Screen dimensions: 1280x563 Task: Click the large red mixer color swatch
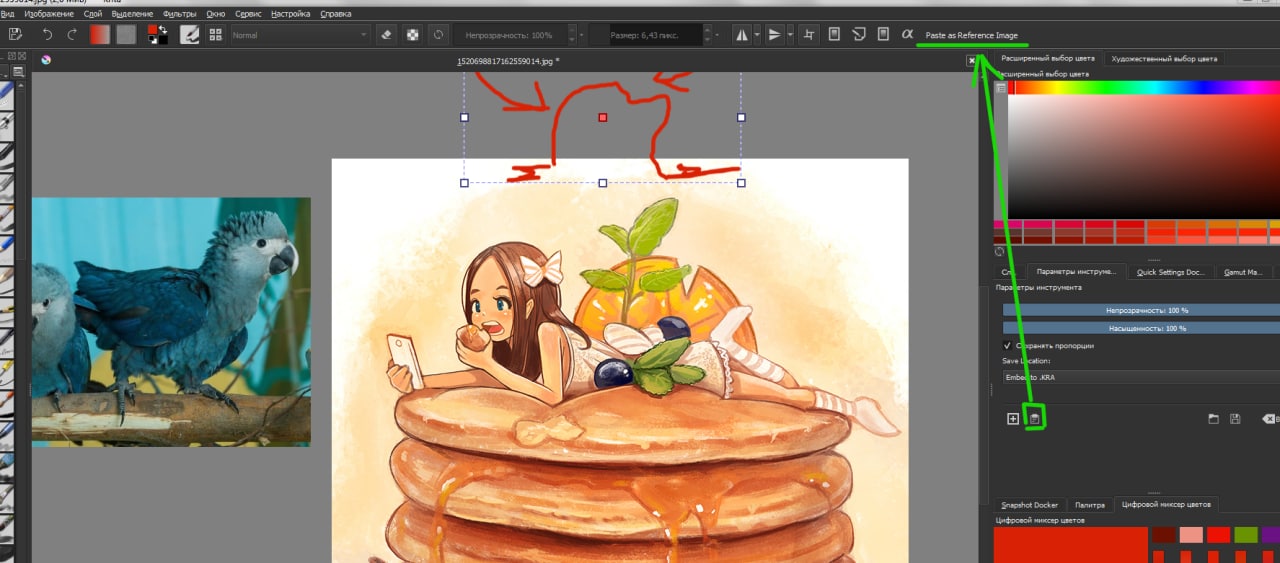tap(1071, 545)
